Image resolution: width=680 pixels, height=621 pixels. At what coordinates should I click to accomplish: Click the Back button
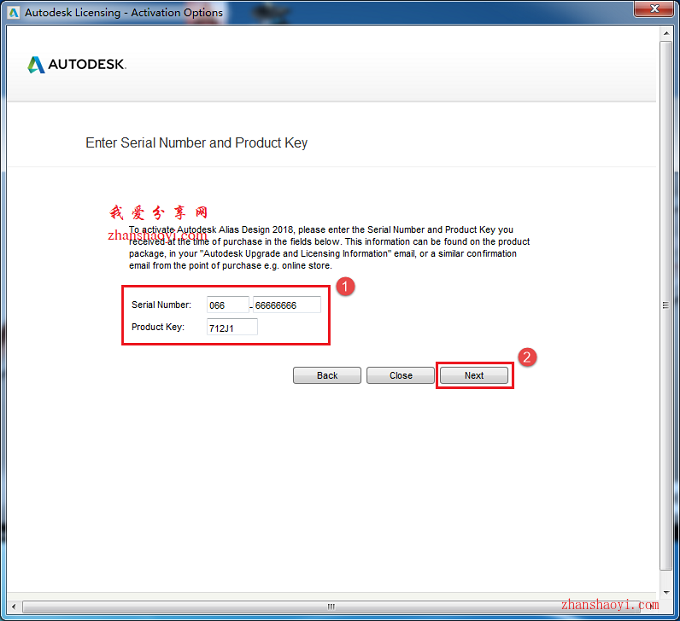coord(327,376)
